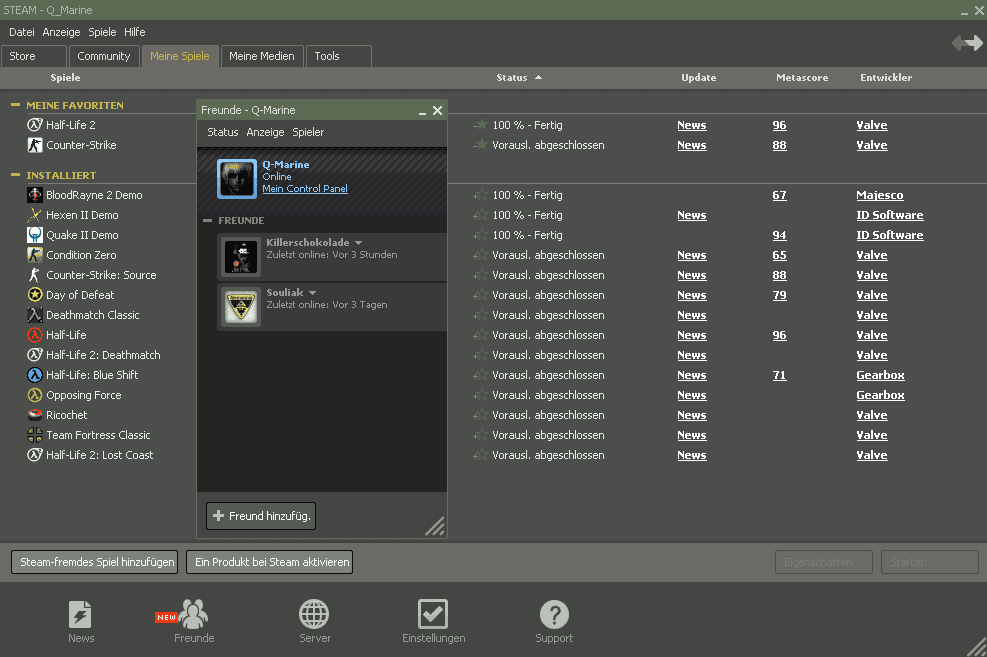Open the Freunde icon in bottom bar

coord(194,614)
